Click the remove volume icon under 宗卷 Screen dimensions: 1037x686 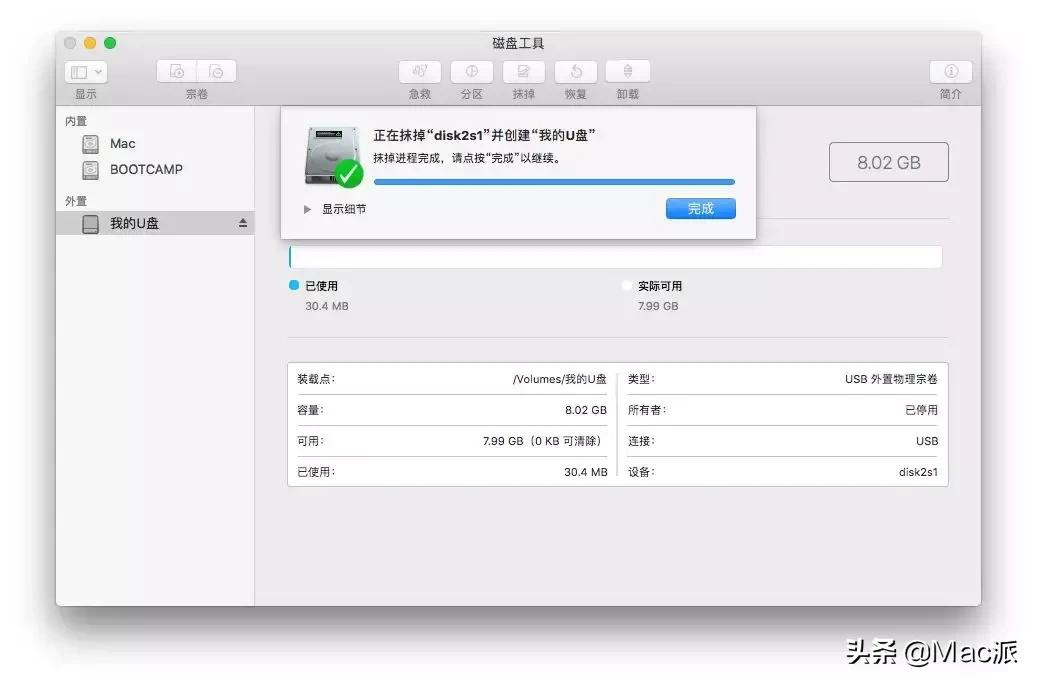216,71
